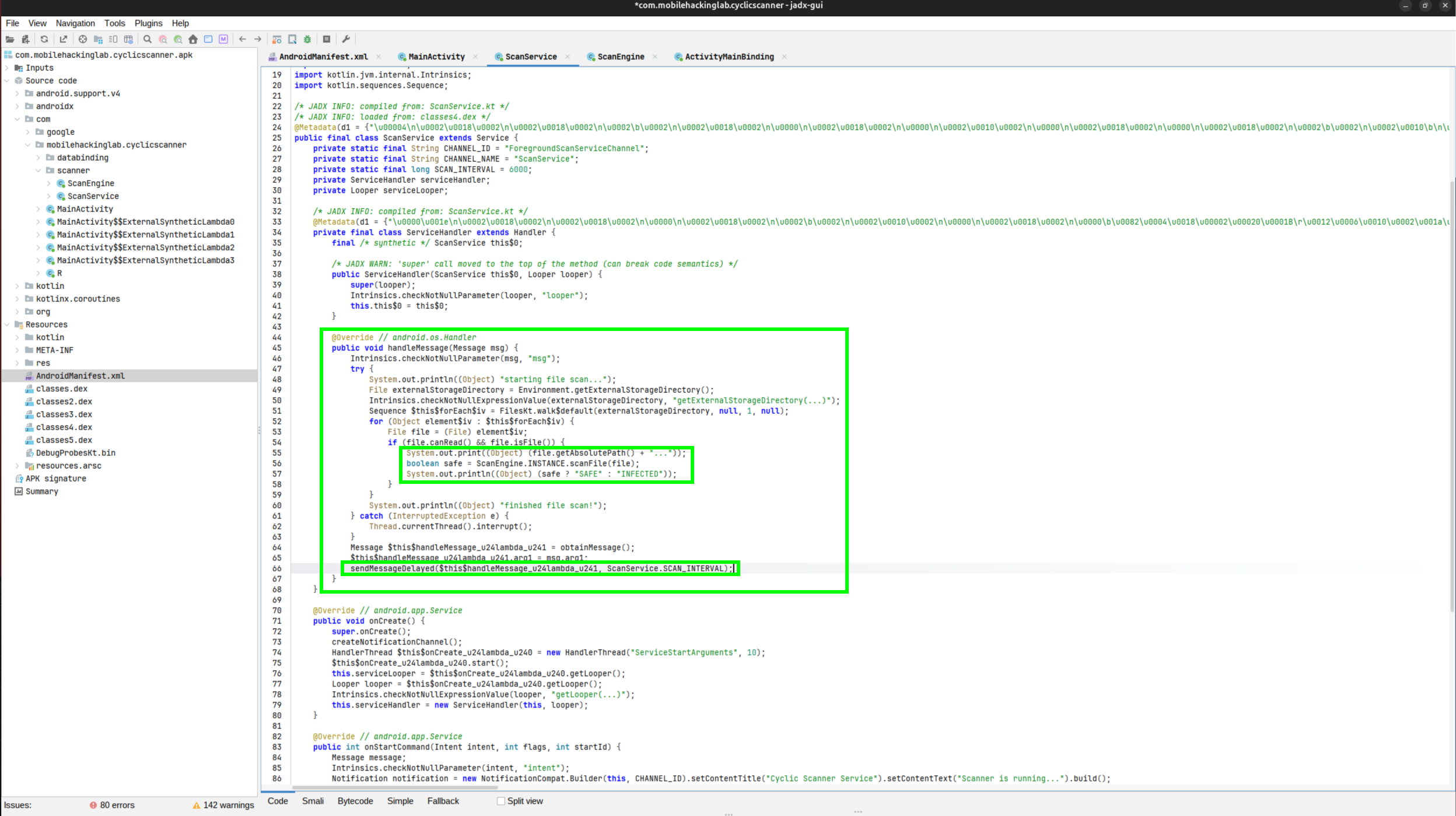Open the Log viewer icon
1456x816 pixels.
327,39
